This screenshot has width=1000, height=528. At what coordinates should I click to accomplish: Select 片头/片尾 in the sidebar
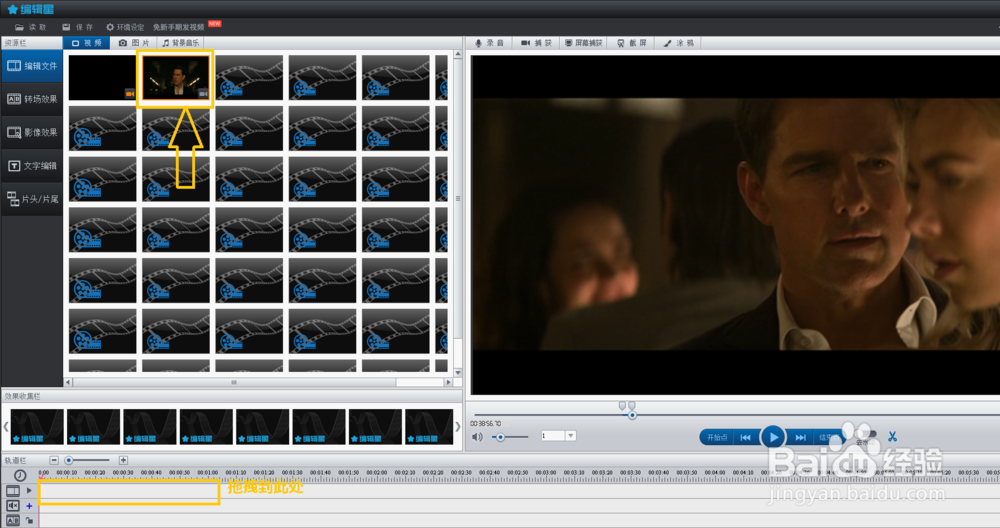[32, 199]
